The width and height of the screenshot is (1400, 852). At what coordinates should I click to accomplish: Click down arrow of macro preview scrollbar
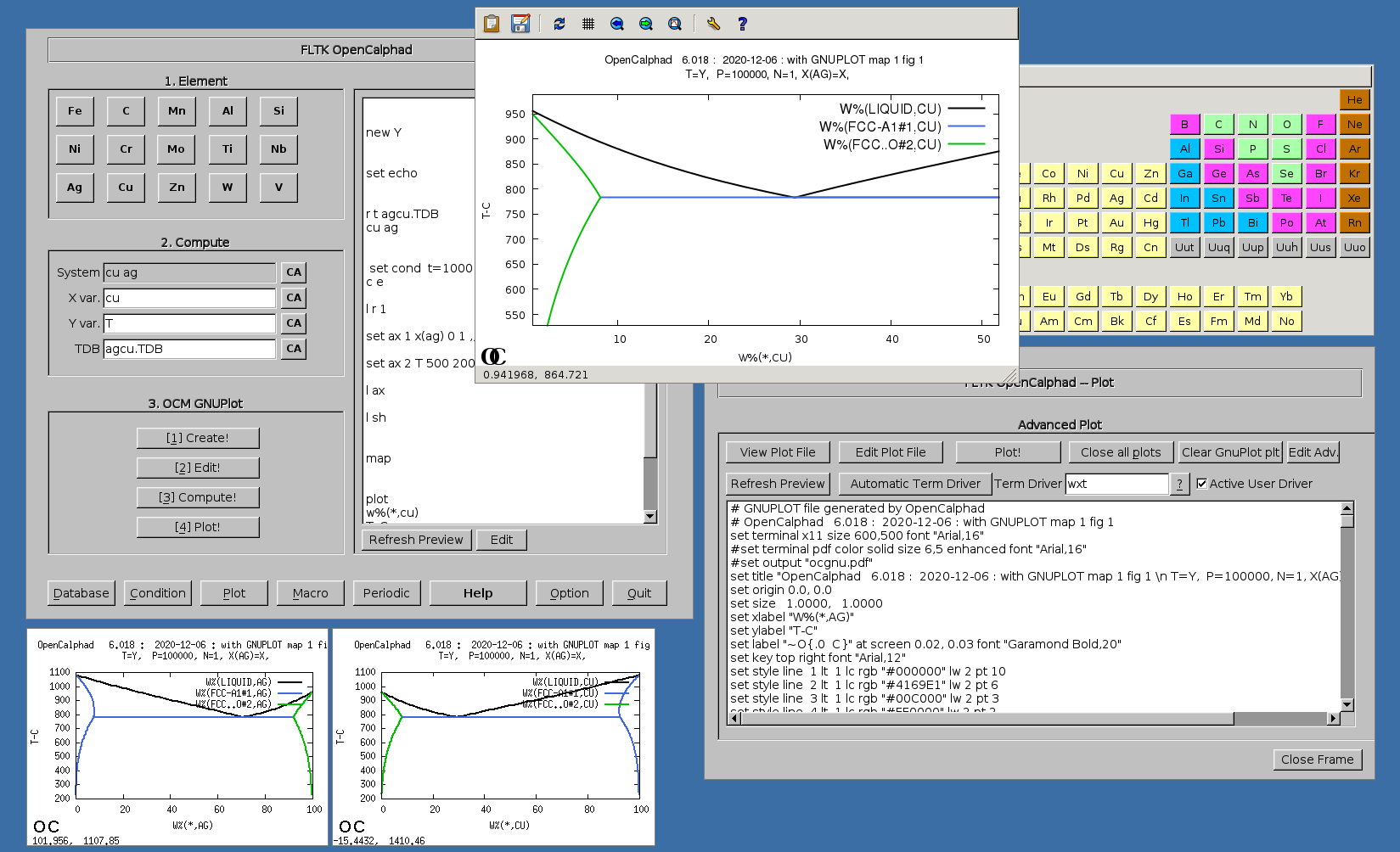(x=650, y=516)
